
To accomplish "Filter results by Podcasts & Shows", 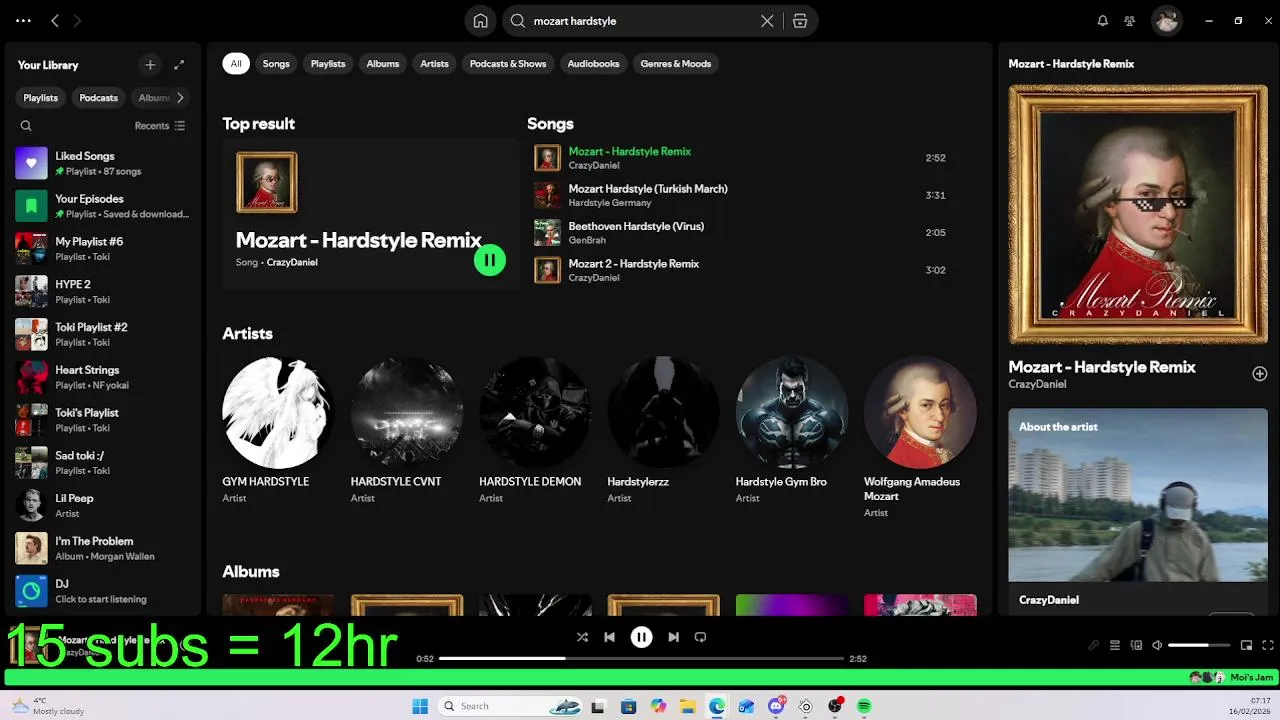I will 508,64.
